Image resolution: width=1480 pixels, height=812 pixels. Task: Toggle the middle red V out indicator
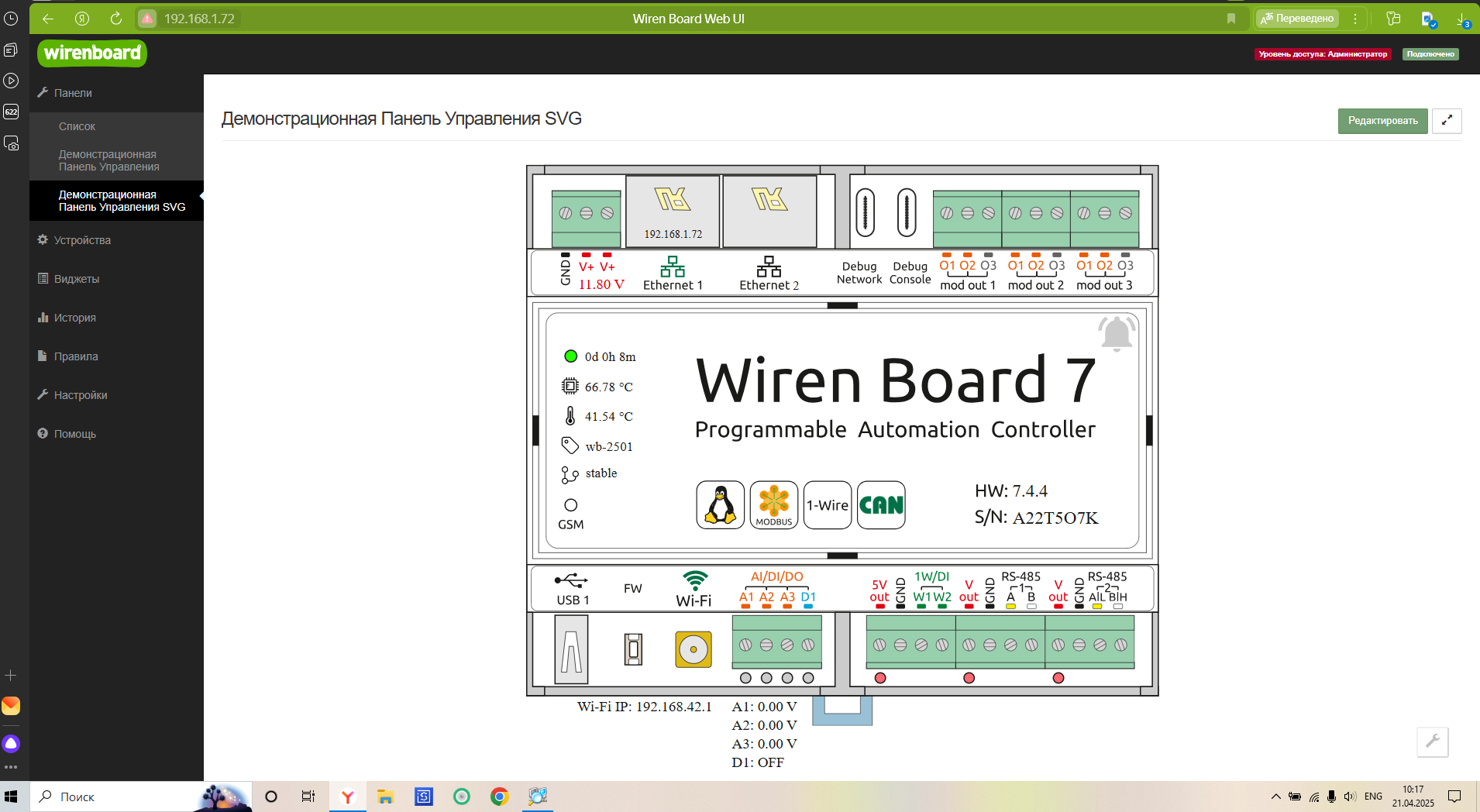[x=969, y=678]
